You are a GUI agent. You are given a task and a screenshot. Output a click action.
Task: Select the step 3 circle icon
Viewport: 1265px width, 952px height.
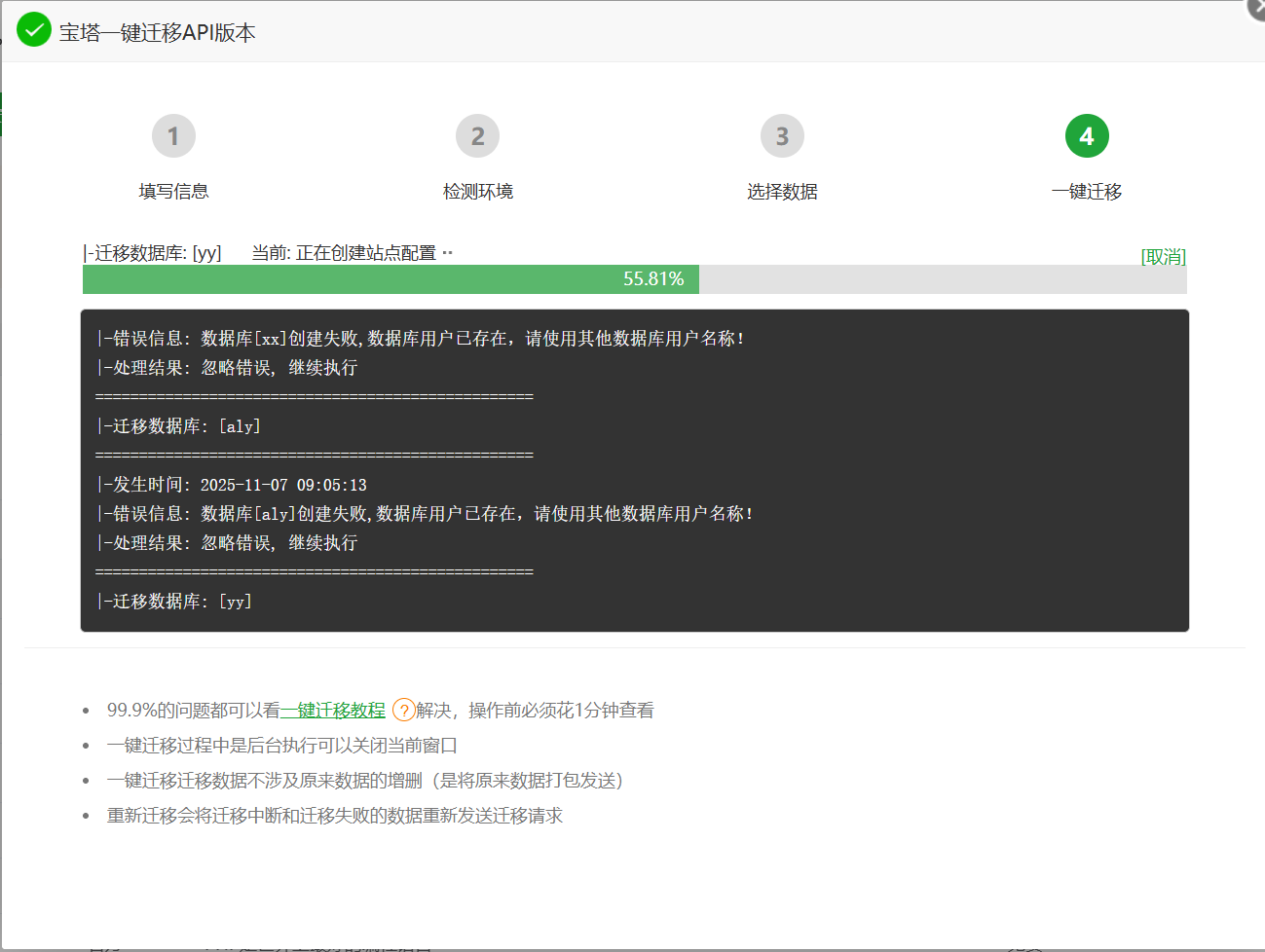pyautogui.click(x=782, y=136)
